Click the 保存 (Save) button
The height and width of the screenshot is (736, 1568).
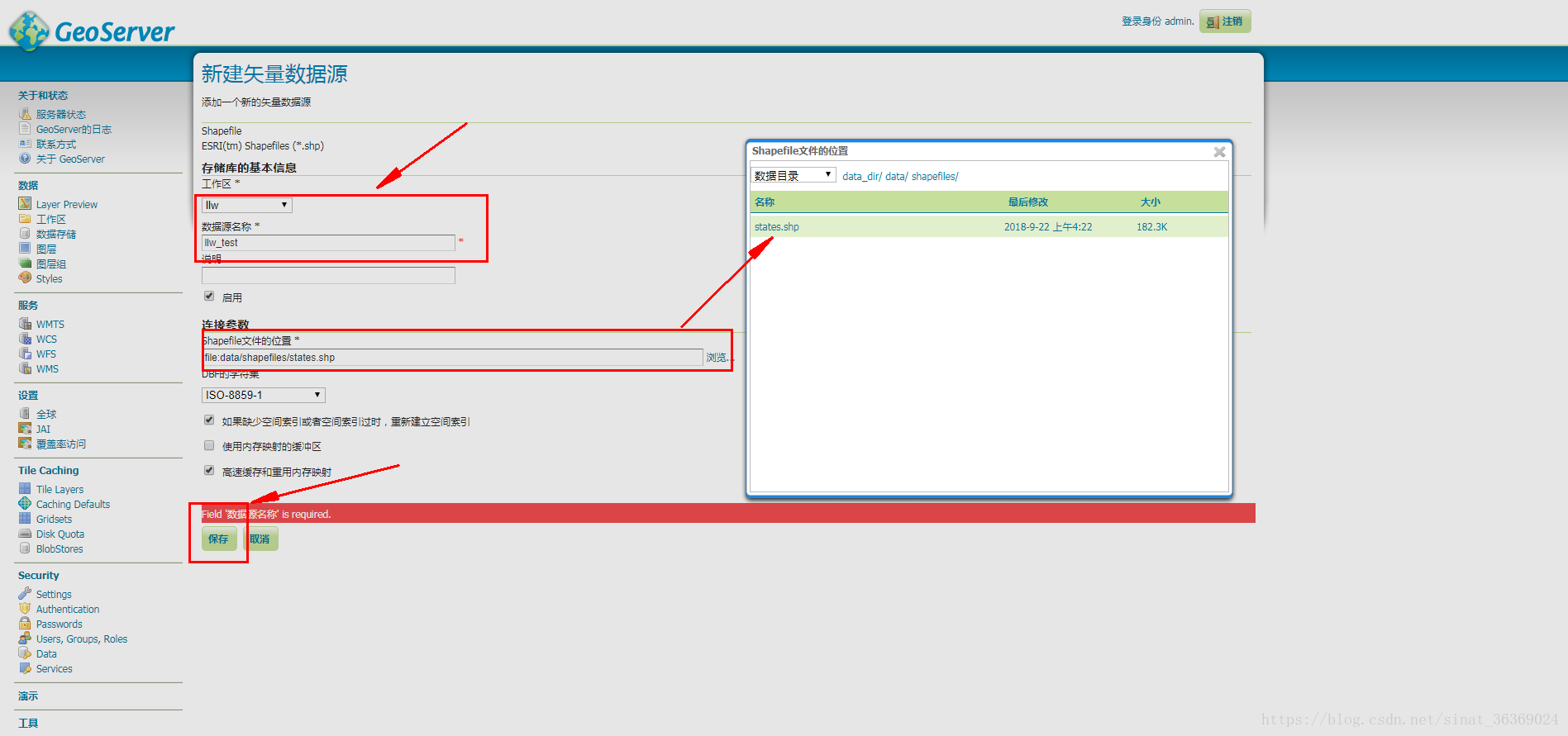[x=219, y=539]
